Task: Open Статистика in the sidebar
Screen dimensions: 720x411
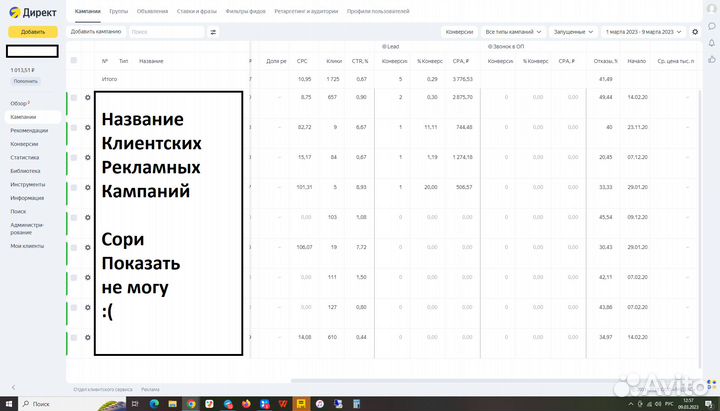Action: 25,158
